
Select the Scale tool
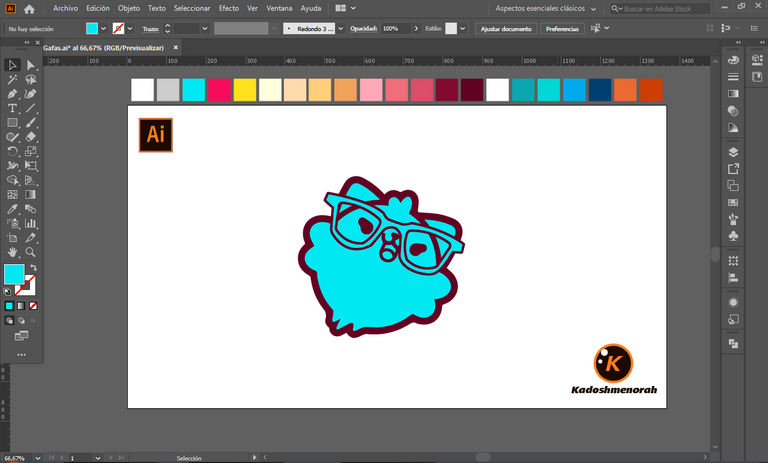tap(30, 151)
